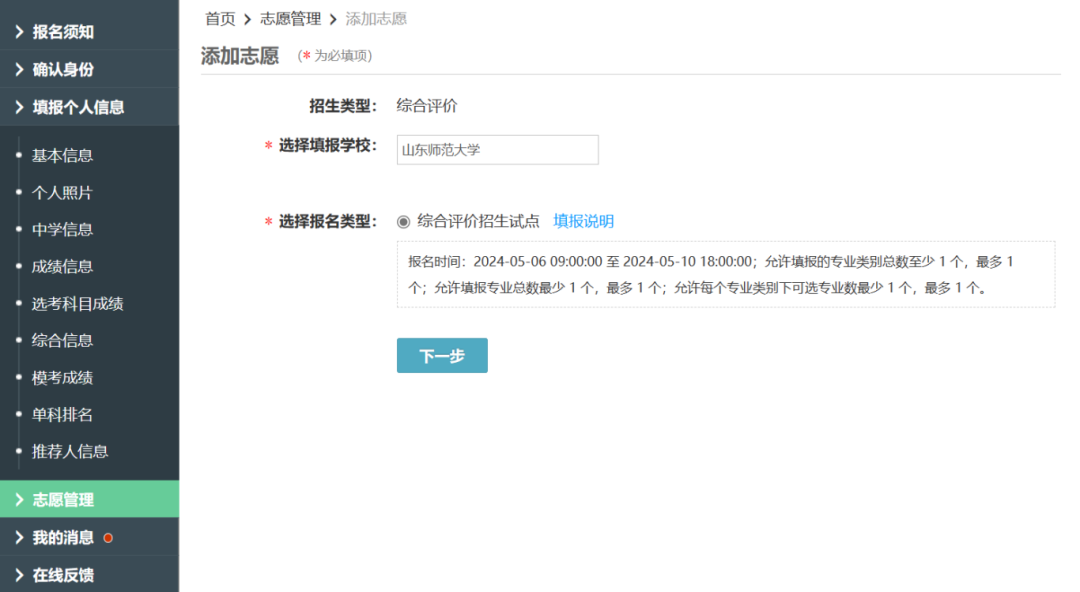Open 基本信息 in the sidebar
Screen dimensions: 1080x592
pos(62,155)
